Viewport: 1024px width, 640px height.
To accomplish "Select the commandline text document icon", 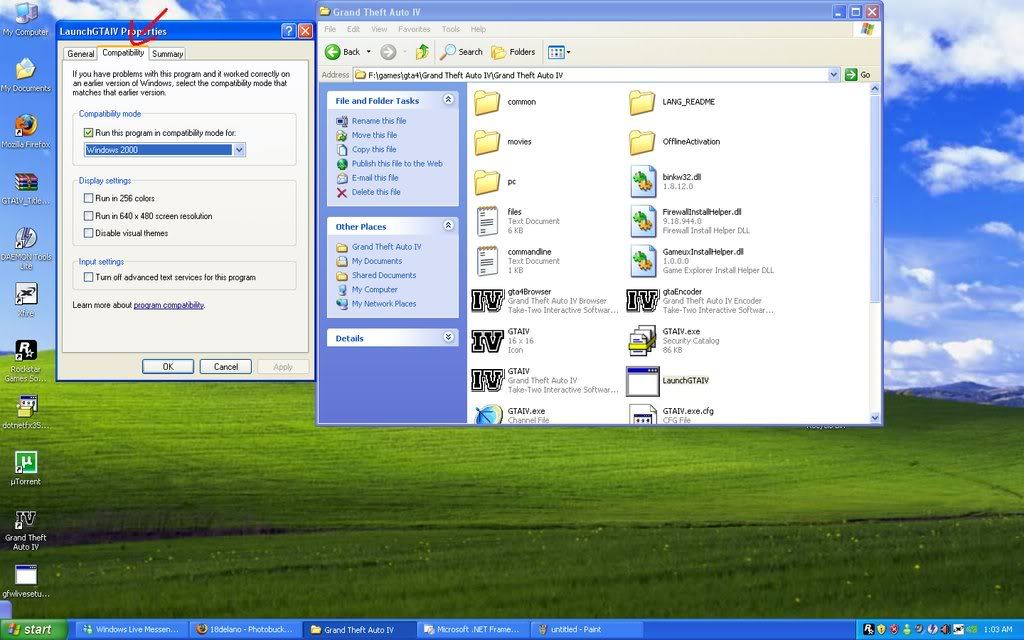I will click(x=487, y=261).
